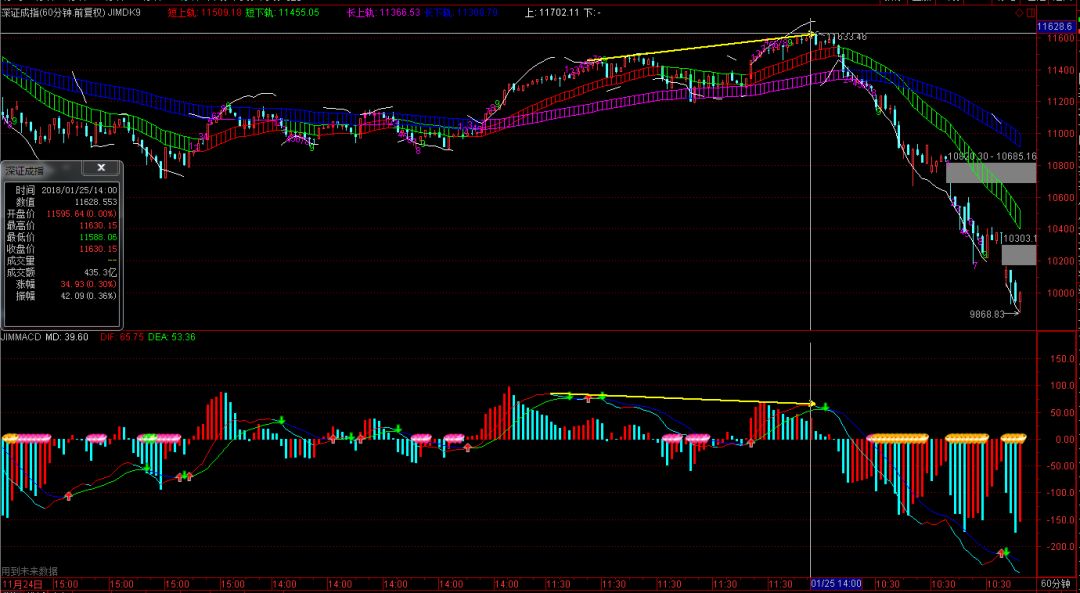Image resolution: width=1080 pixels, height=593 pixels.
Task: Click the 长上轨: 11366.53 value
Action: [x=384, y=12]
